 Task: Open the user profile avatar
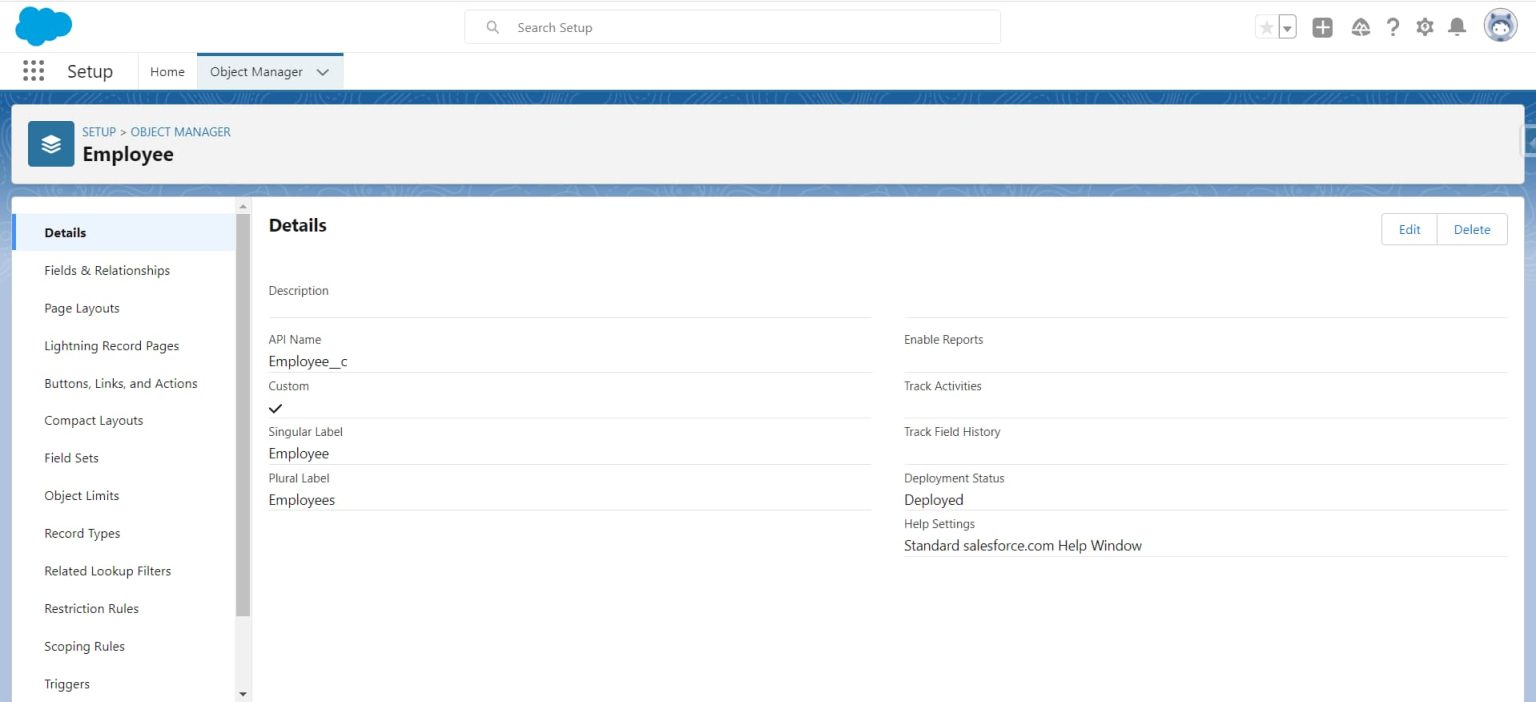[x=1500, y=26]
